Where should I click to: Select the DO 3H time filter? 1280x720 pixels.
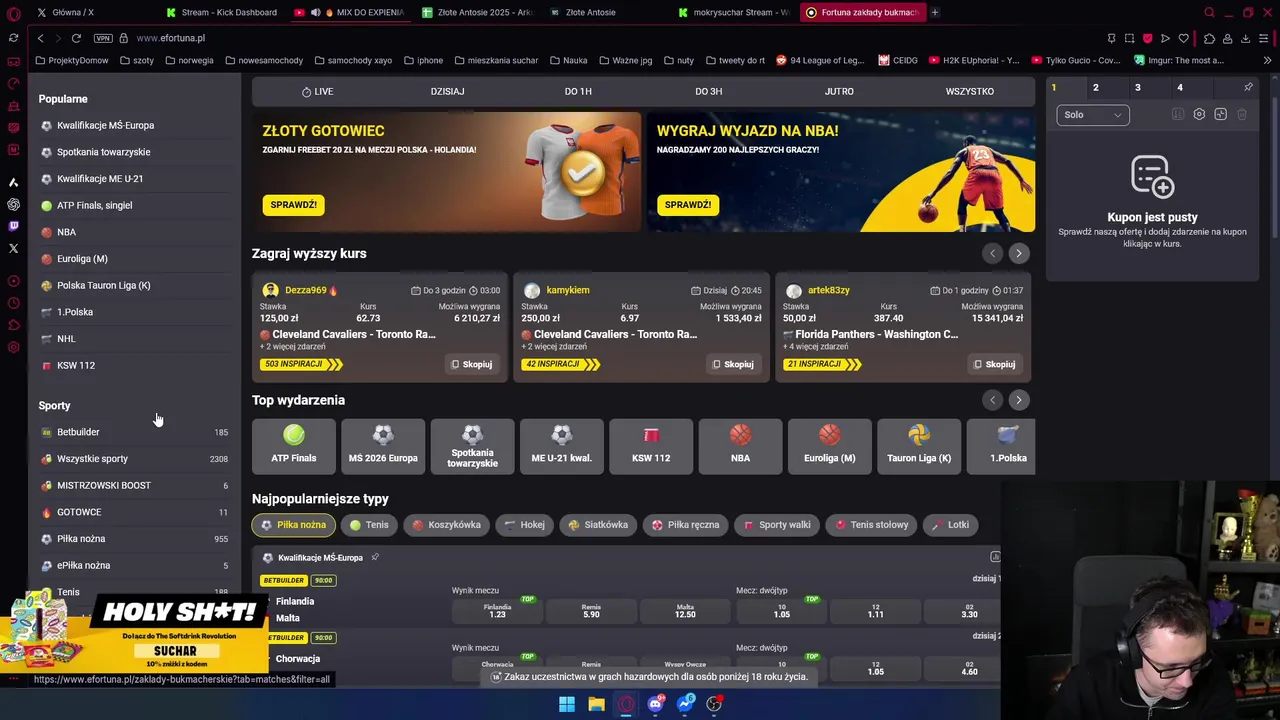pyautogui.click(x=708, y=91)
